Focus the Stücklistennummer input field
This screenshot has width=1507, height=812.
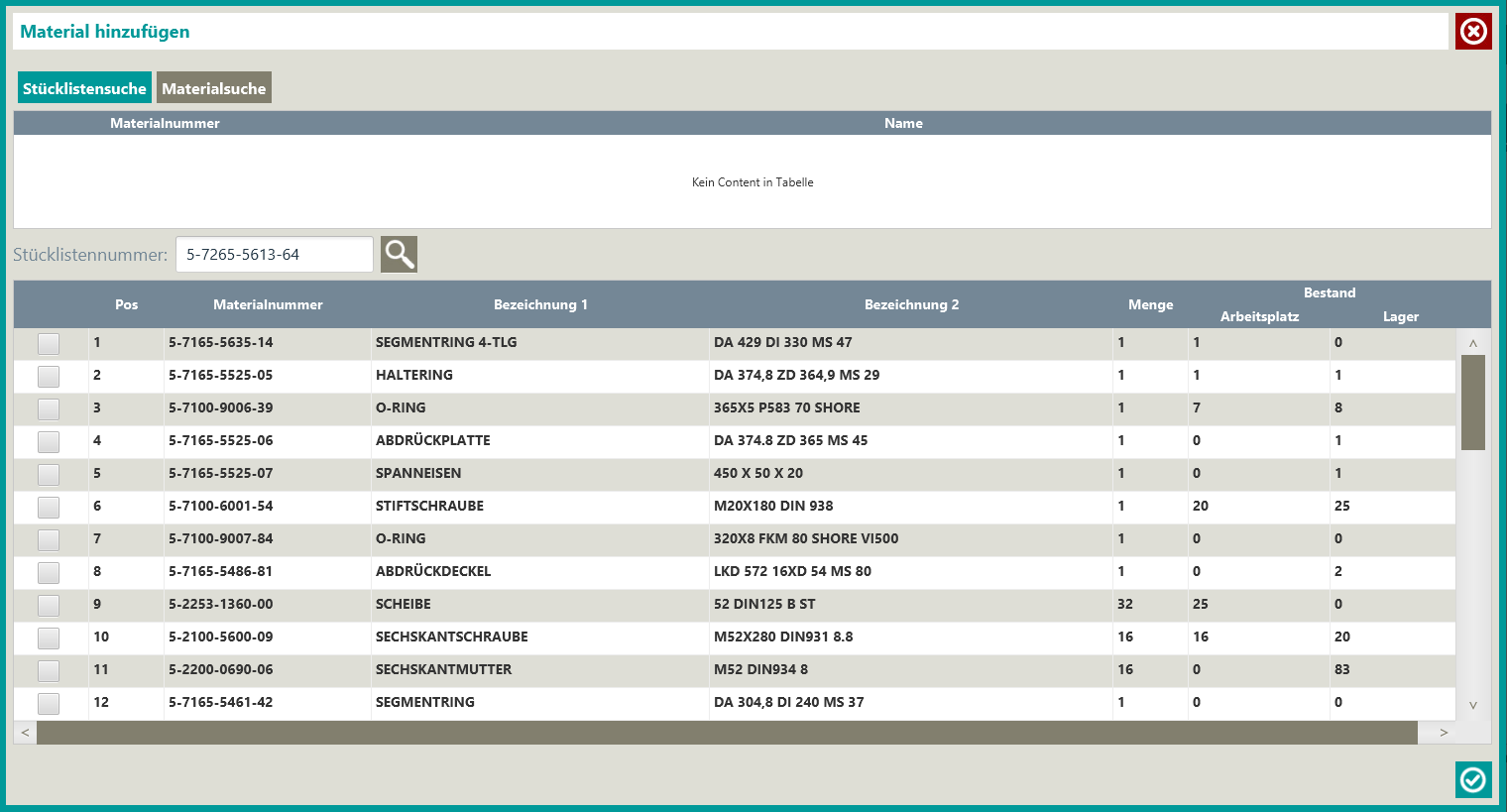(274, 255)
